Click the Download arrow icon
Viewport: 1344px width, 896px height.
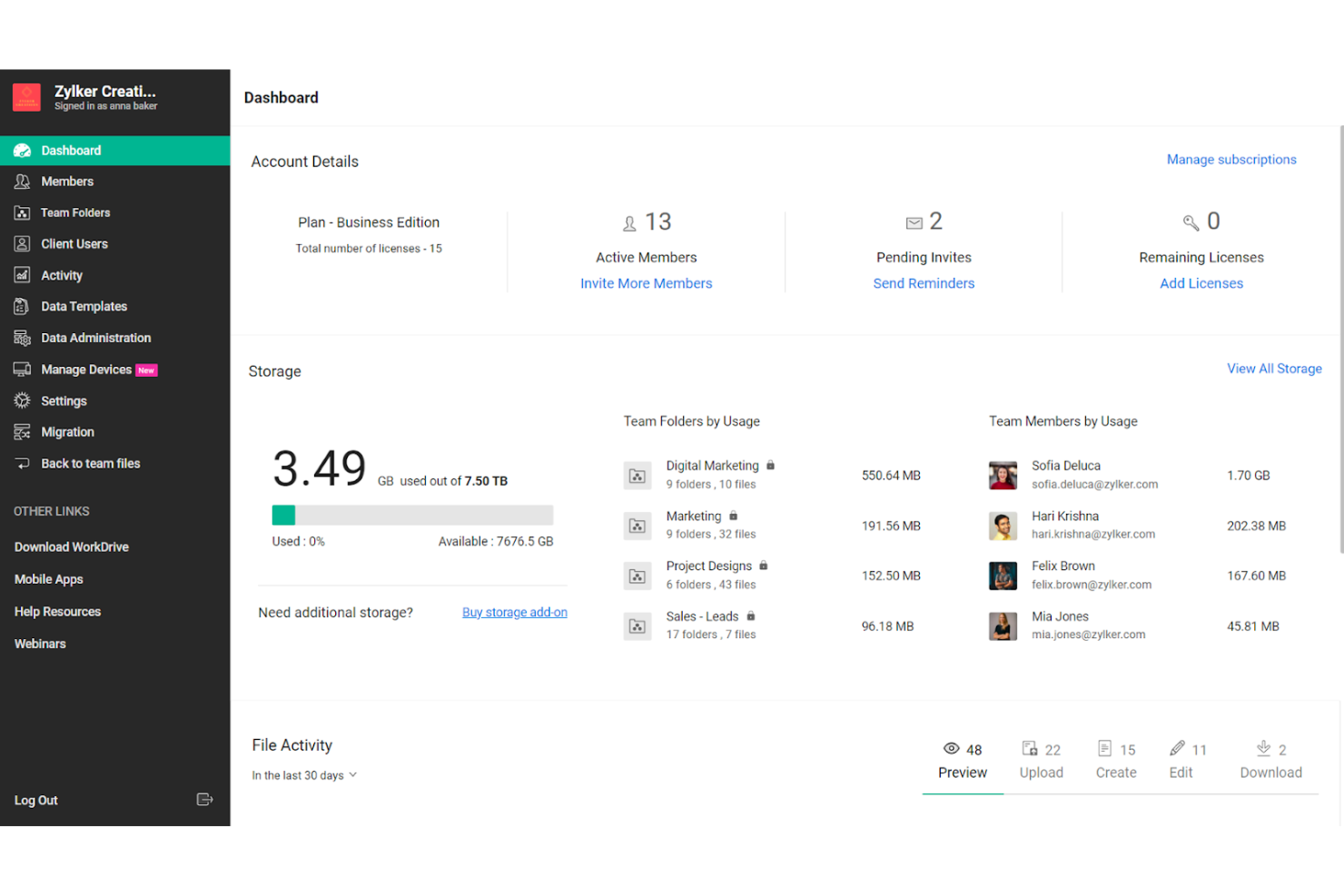pos(1263,748)
